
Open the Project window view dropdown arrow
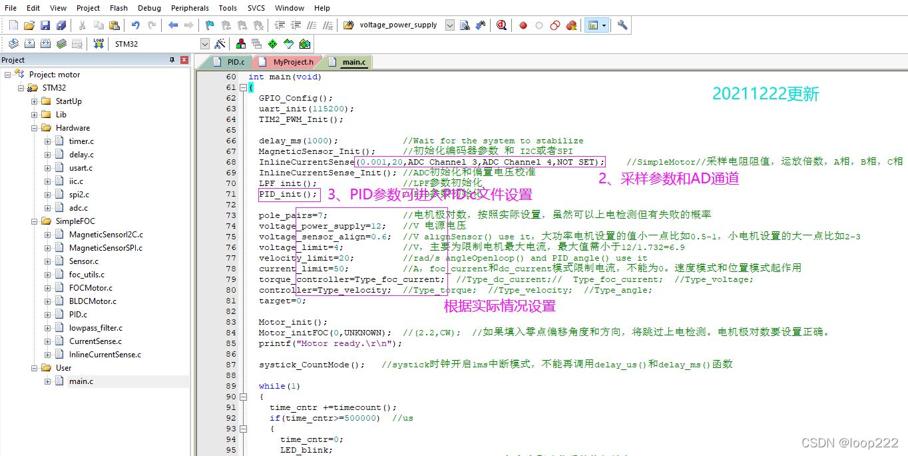[x=604, y=25]
